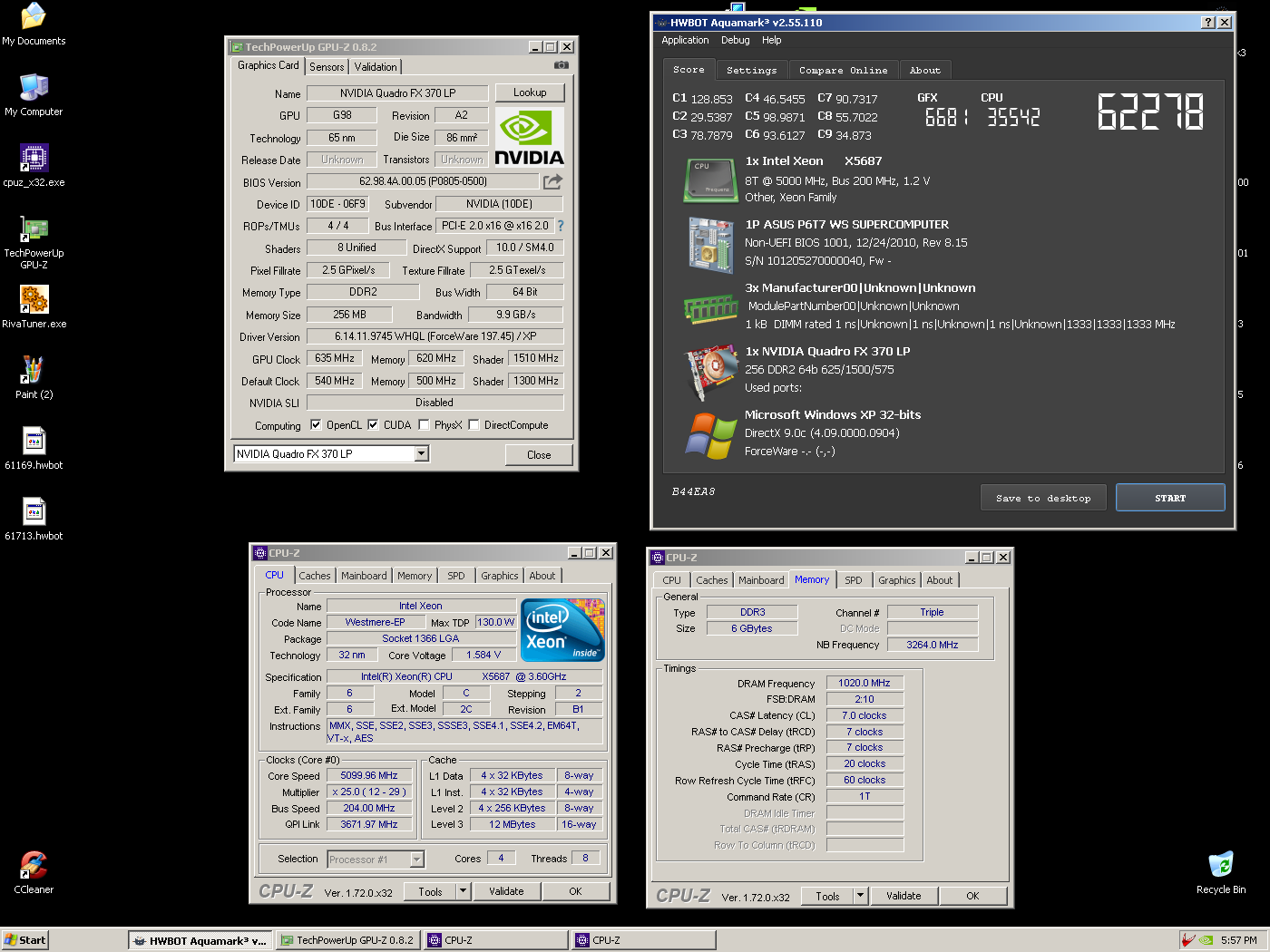Switch to Caches tab in CPU-Z CPU window
Screen dimensions: 1270x952
[315, 576]
